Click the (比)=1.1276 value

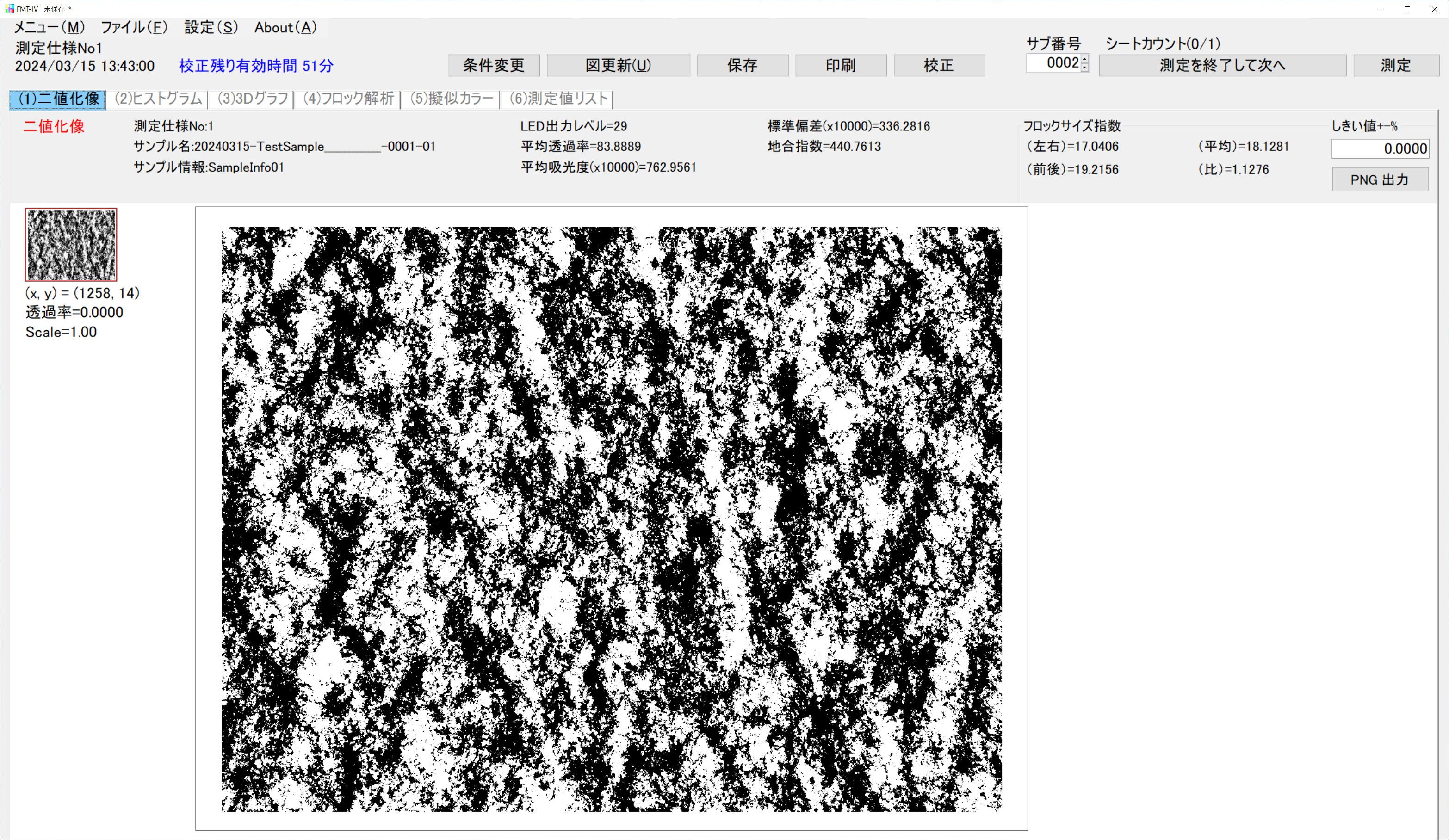pyautogui.click(x=1233, y=169)
